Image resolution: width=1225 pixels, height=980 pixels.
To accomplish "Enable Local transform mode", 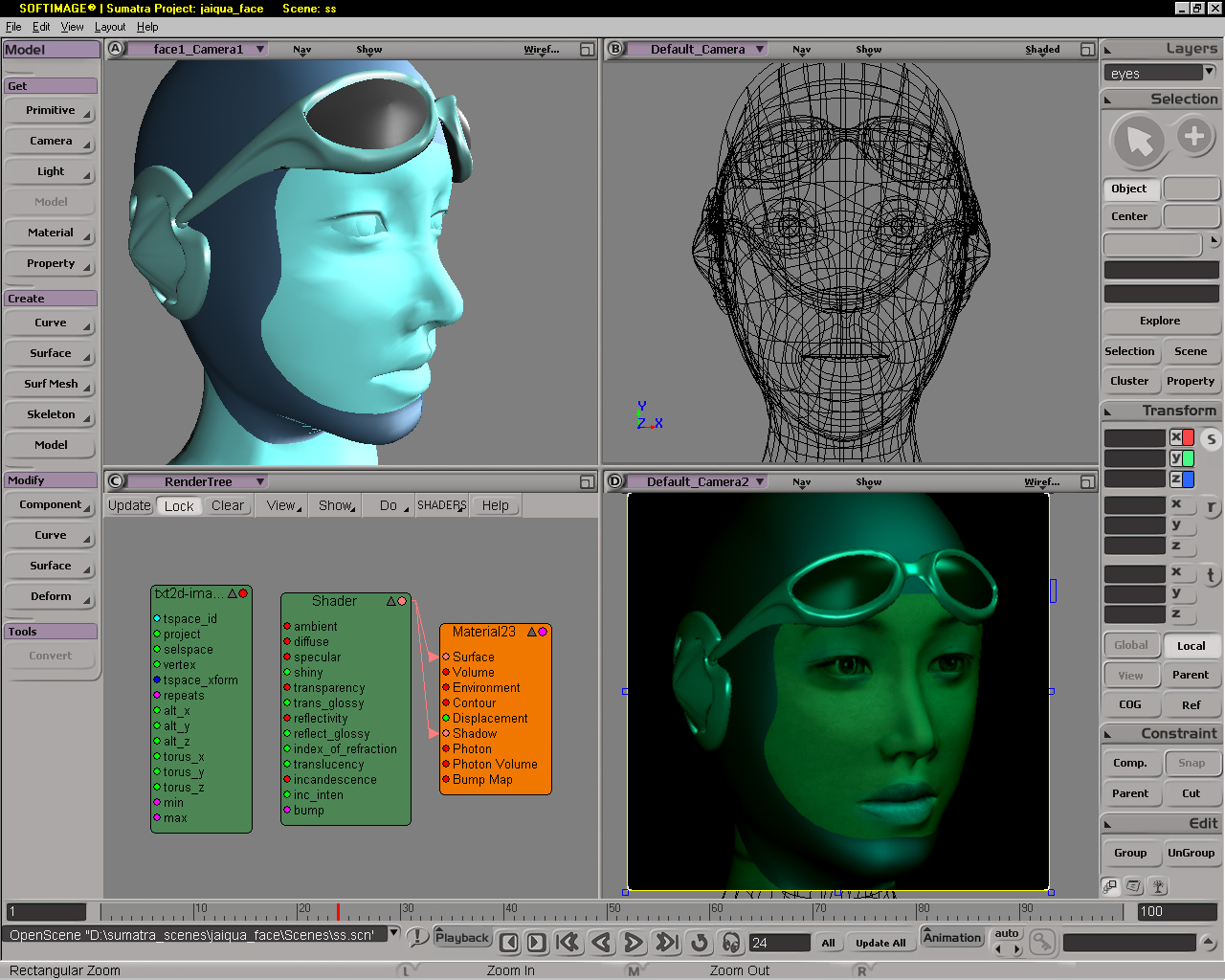I will (x=1191, y=646).
